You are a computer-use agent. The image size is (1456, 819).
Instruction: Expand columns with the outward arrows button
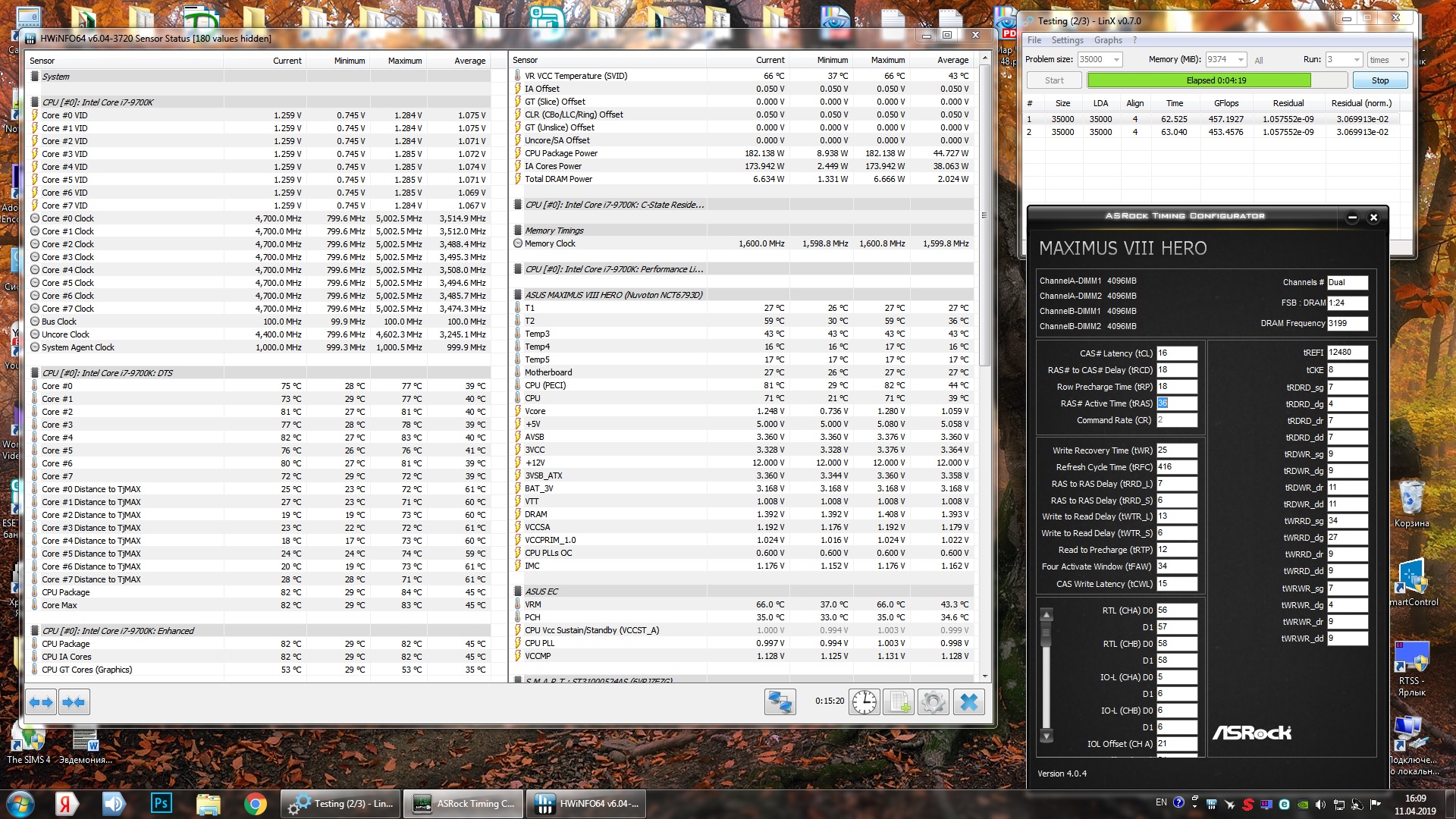pos(41,702)
